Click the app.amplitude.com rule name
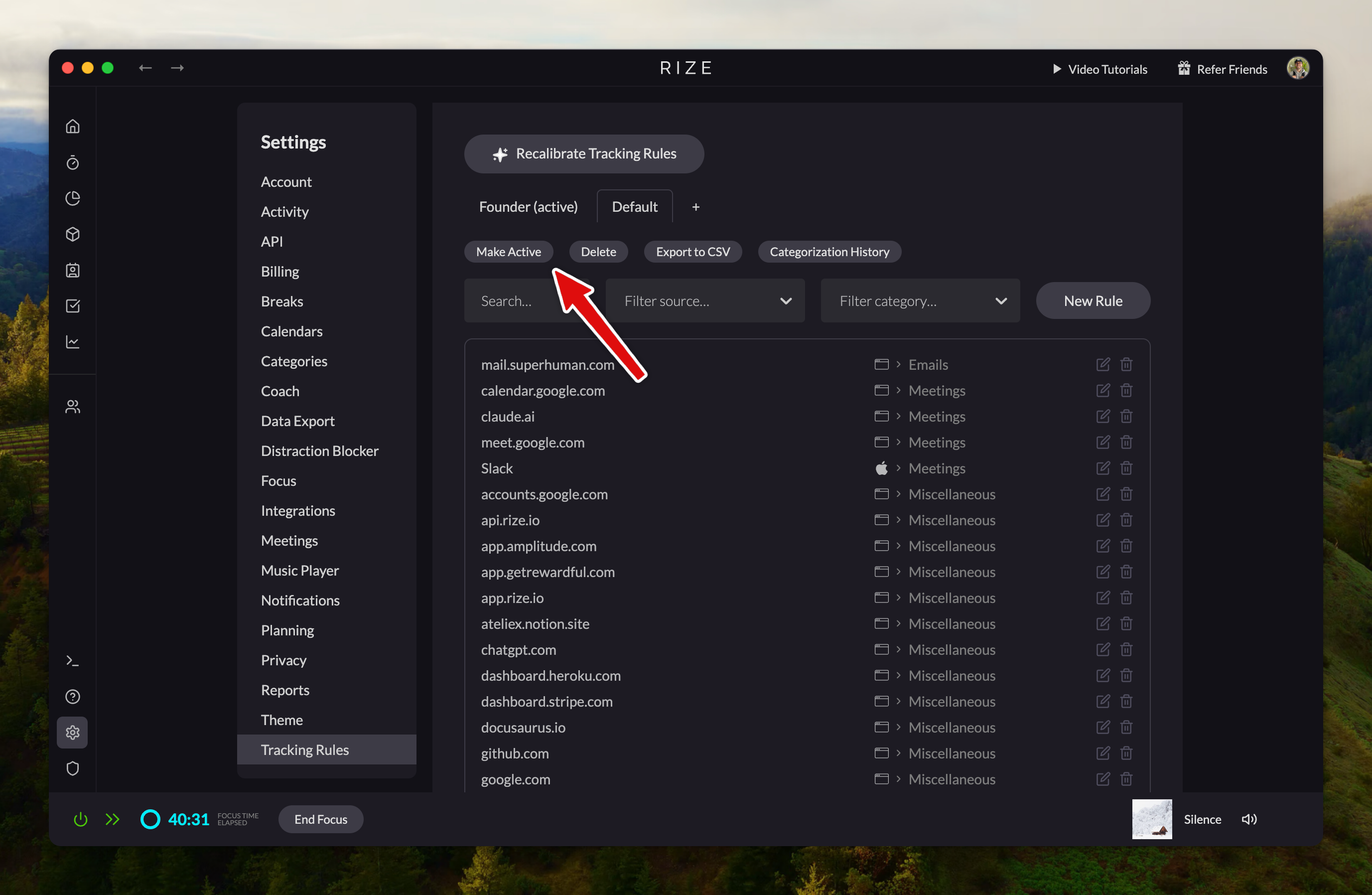The height and width of the screenshot is (895, 1372). [539, 546]
